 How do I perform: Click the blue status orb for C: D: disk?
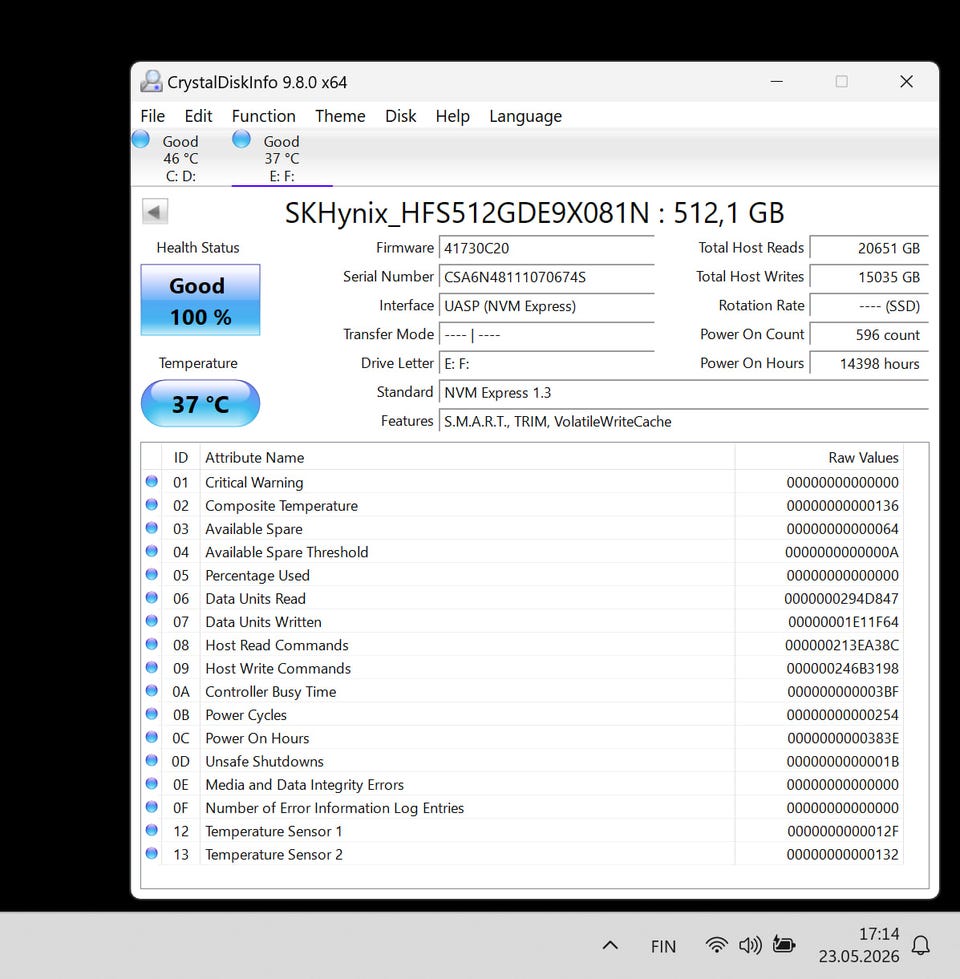[x=140, y=139]
